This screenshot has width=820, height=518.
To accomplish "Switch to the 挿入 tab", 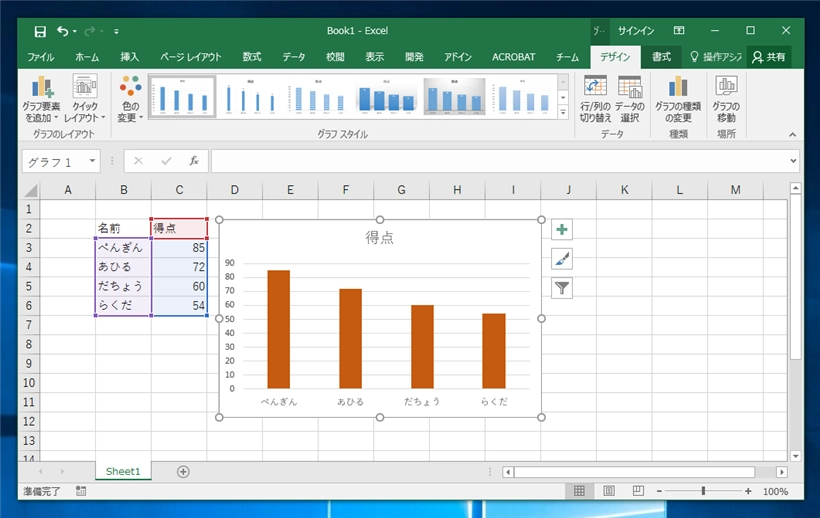I will coord(129,57).
